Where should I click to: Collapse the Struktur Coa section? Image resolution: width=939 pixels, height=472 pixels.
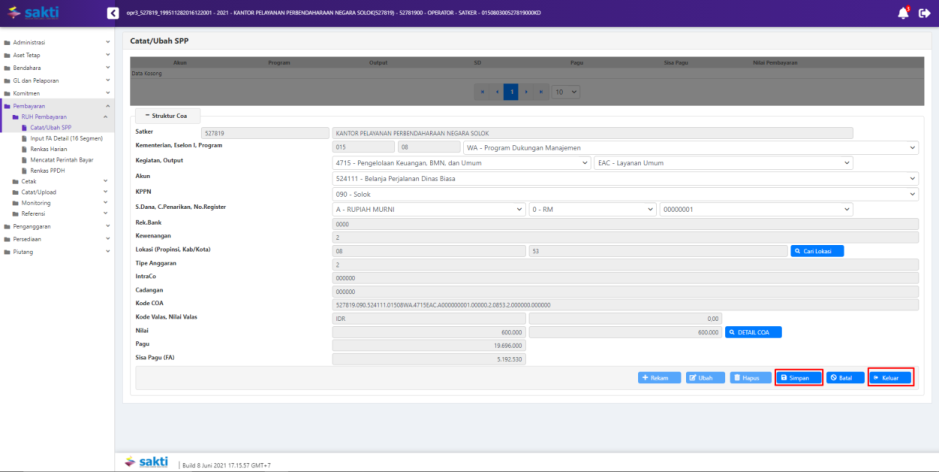167,116
